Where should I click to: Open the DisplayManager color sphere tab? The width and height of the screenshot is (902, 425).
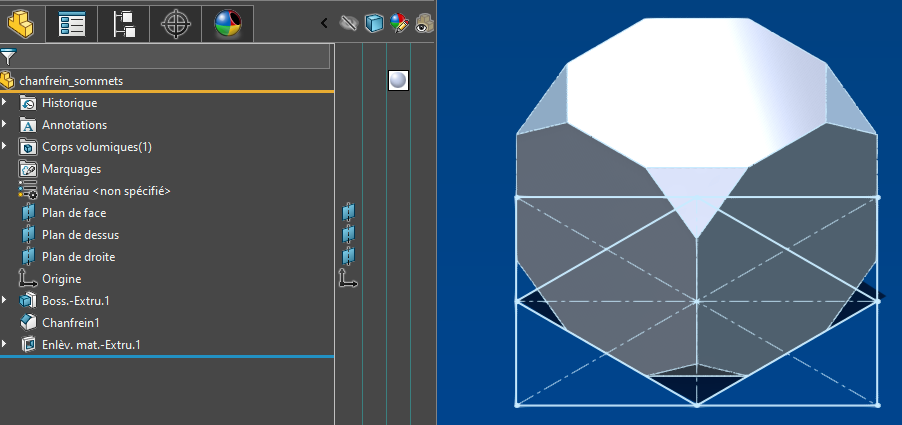pyautogui.click(x=228, y=24)
